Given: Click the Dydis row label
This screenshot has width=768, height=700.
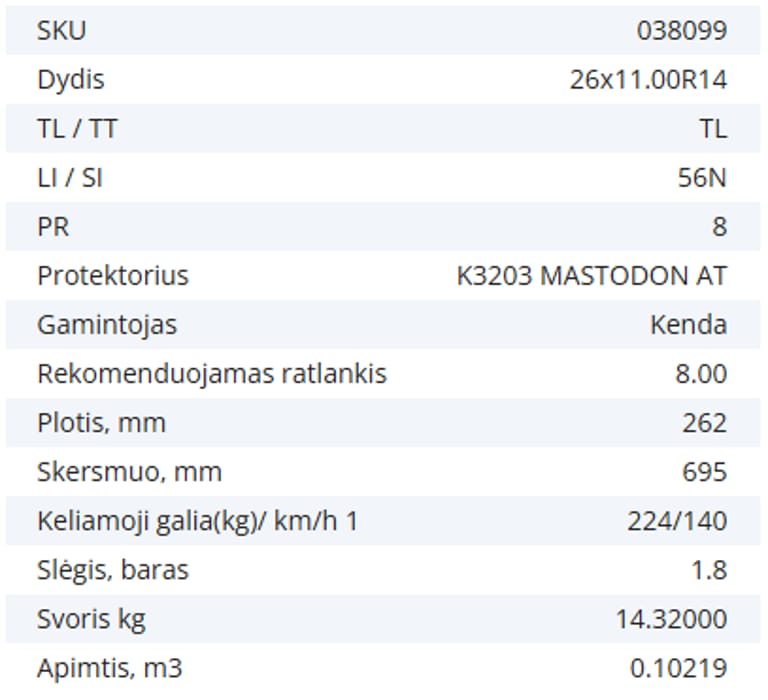Looking at the screenshot, I should click(x=70, y=80).
